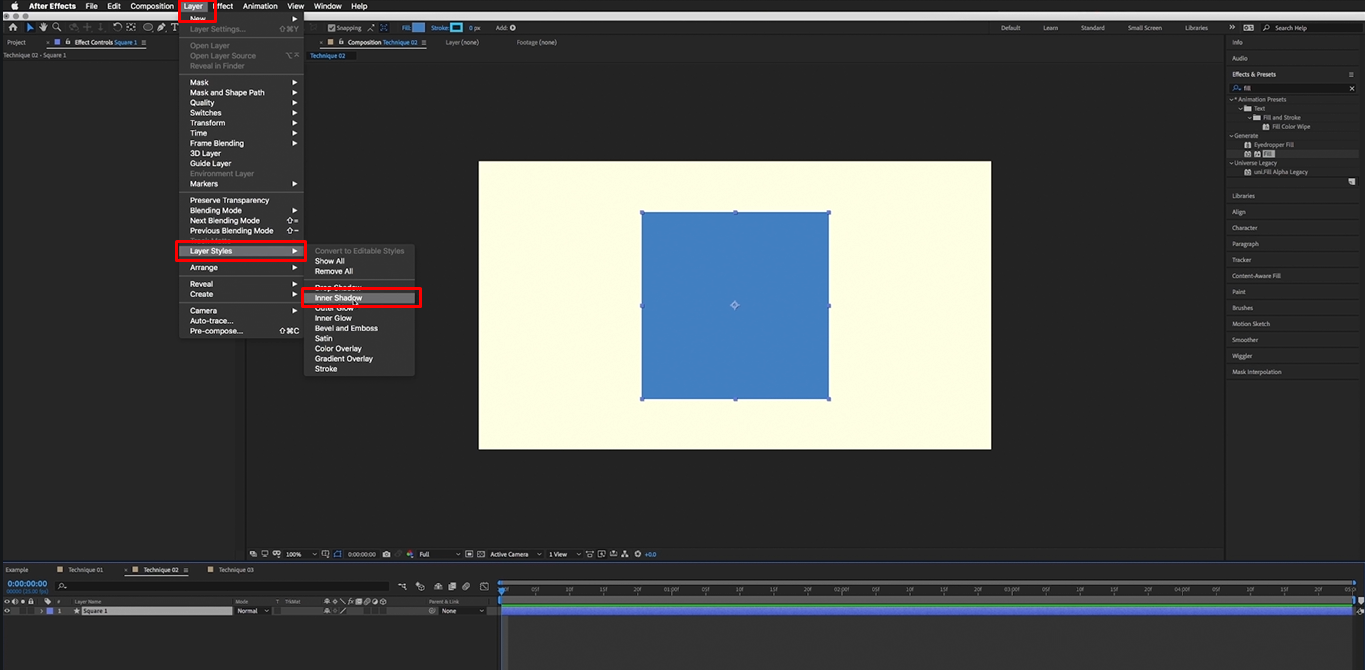Open the Graph Editor icon
This screenshot has width=1365, height=670.
(485, 586)
